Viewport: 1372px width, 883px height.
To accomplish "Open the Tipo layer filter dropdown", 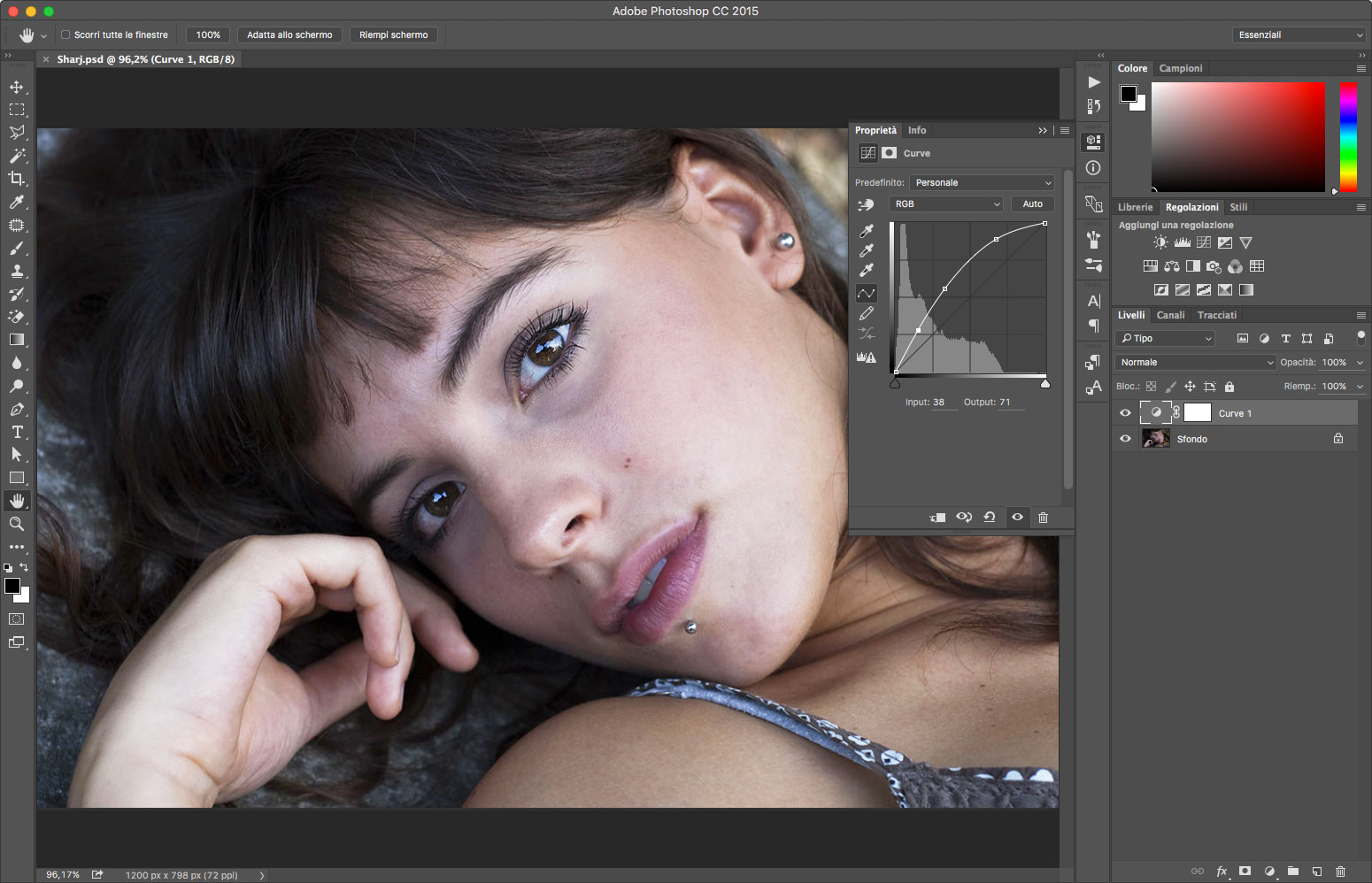I will coord(1165,338).
